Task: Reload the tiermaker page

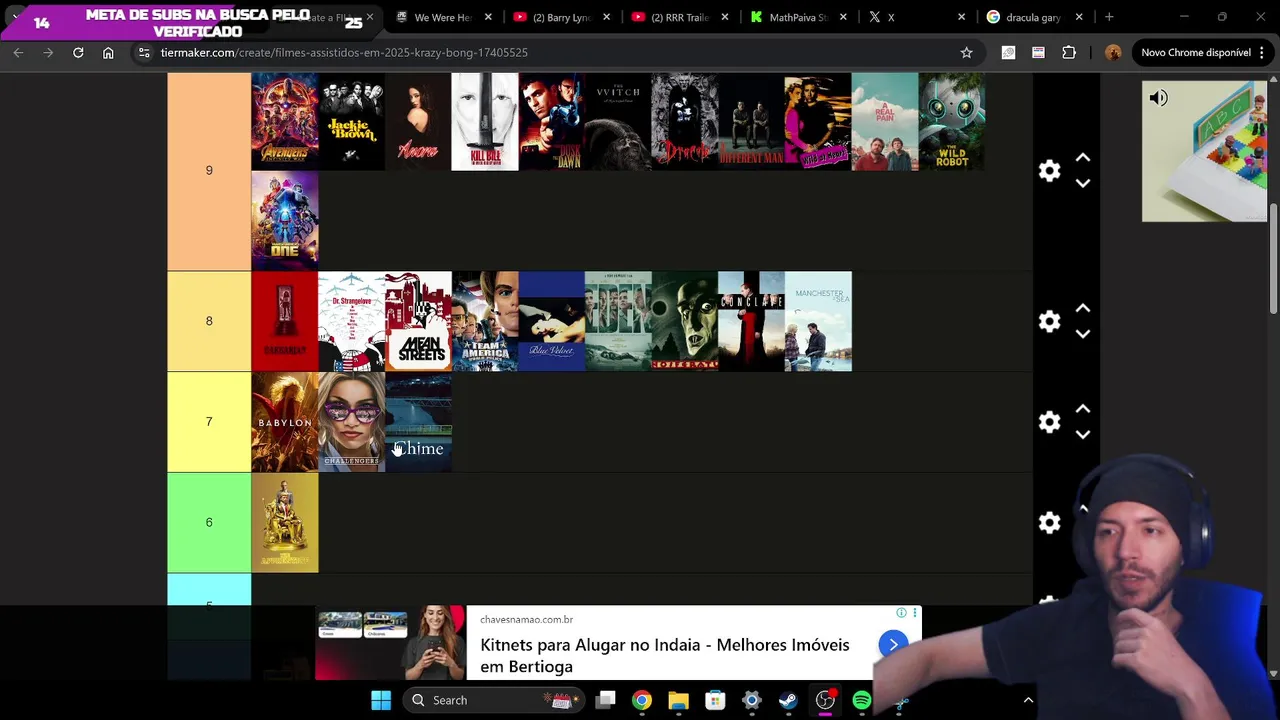Action: (x=78, y=52)
